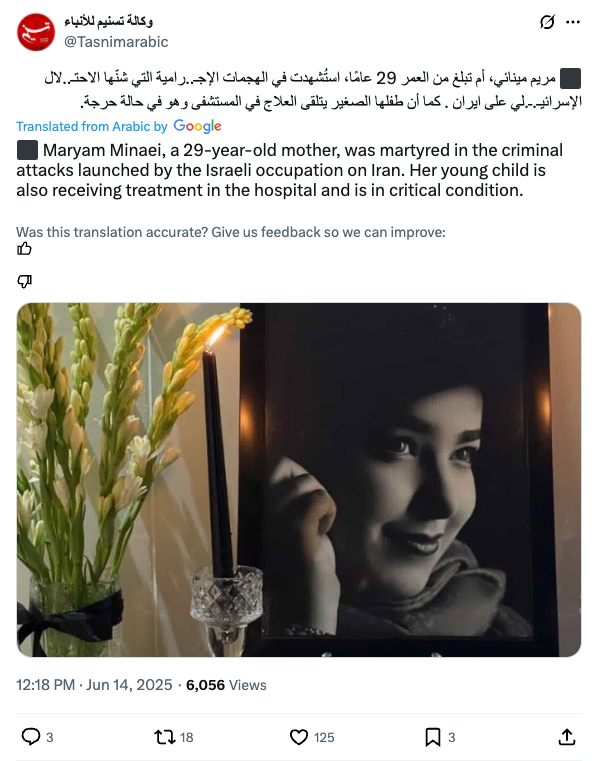The image size is (598, 761).
Task: Click the Google logo in translation notice
Action: [x=198, y=126]
